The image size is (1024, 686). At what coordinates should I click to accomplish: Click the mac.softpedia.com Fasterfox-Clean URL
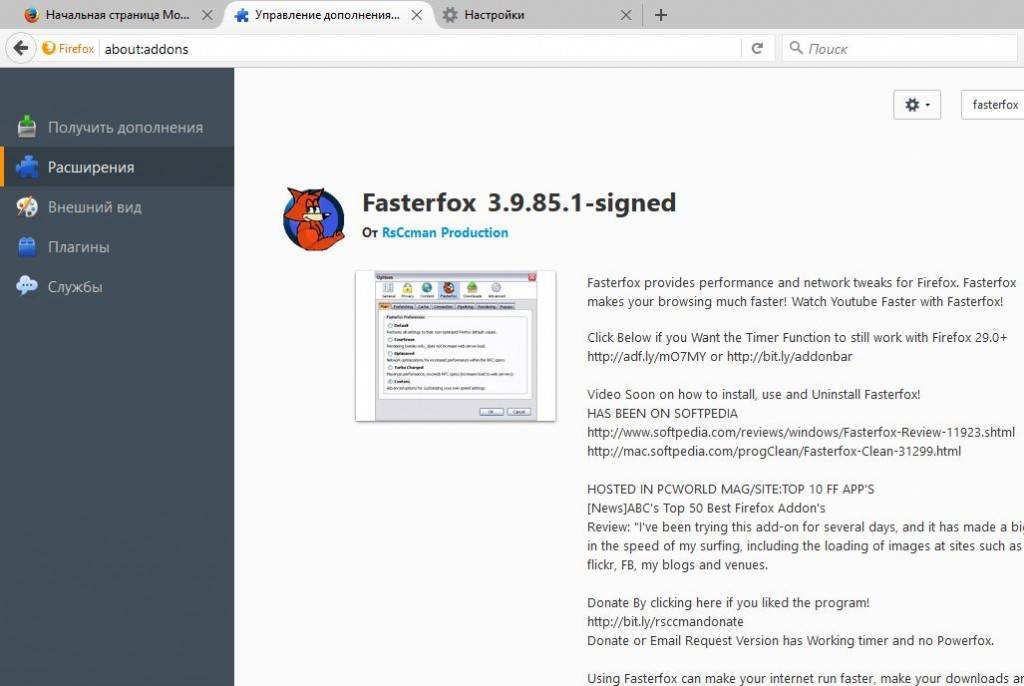pos(774,451)
